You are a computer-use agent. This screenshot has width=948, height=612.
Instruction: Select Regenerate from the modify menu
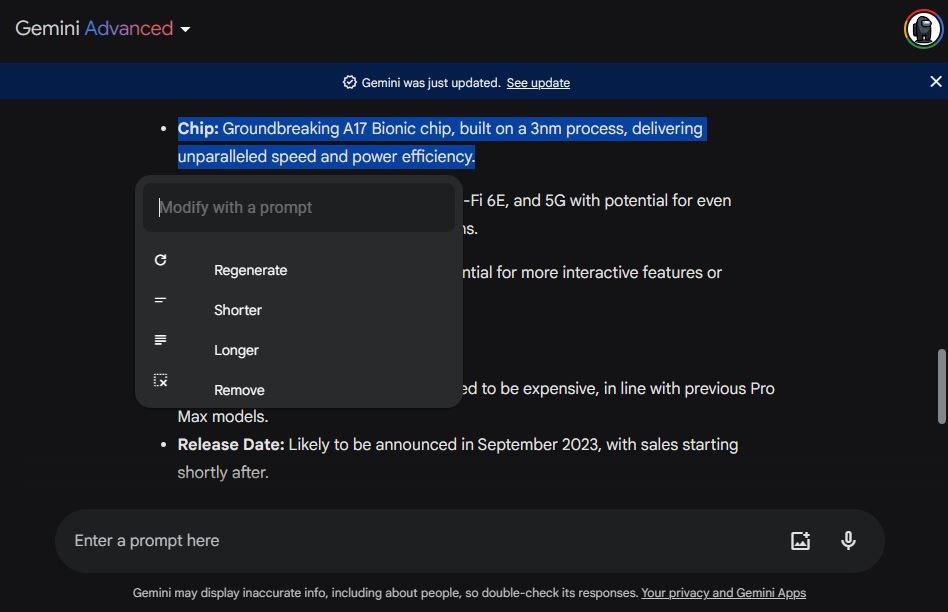pyautogui.click(x=250, y=270)
